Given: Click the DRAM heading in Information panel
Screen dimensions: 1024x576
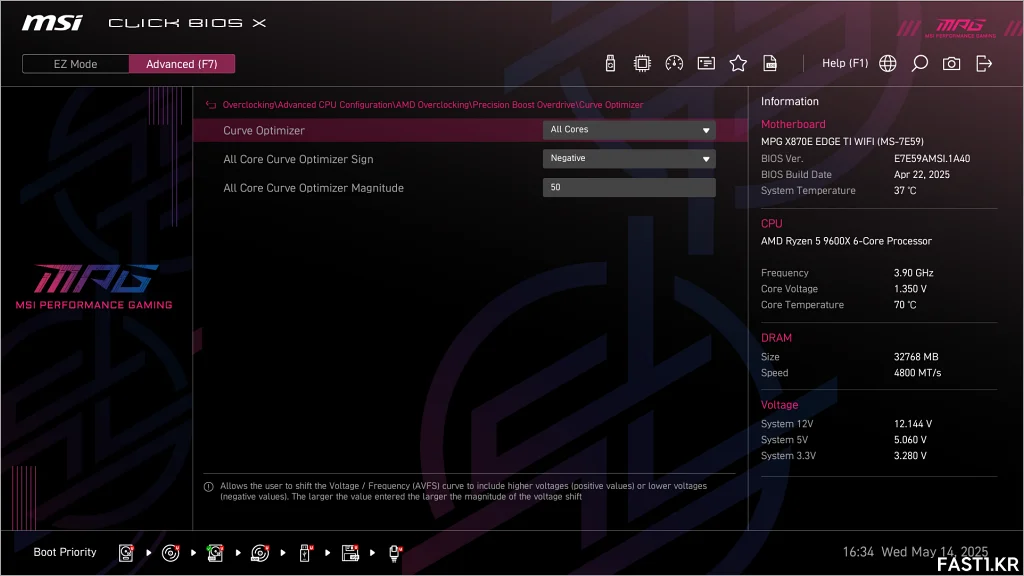Looking at the screenshot, I should point(776,338).
